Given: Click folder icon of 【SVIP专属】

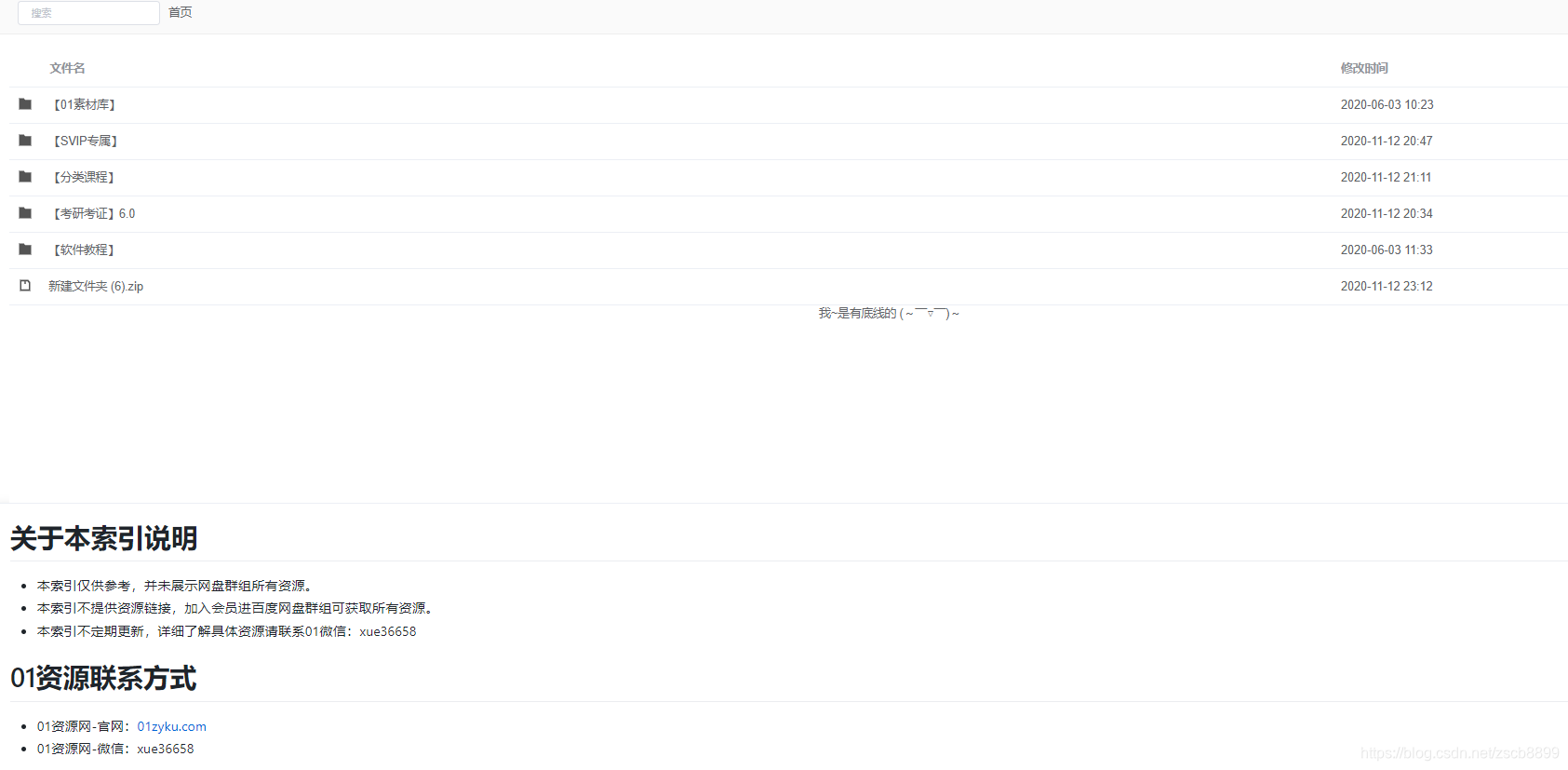Looking at the screenshot, I should pyautogui.click(x=25, y=141).
